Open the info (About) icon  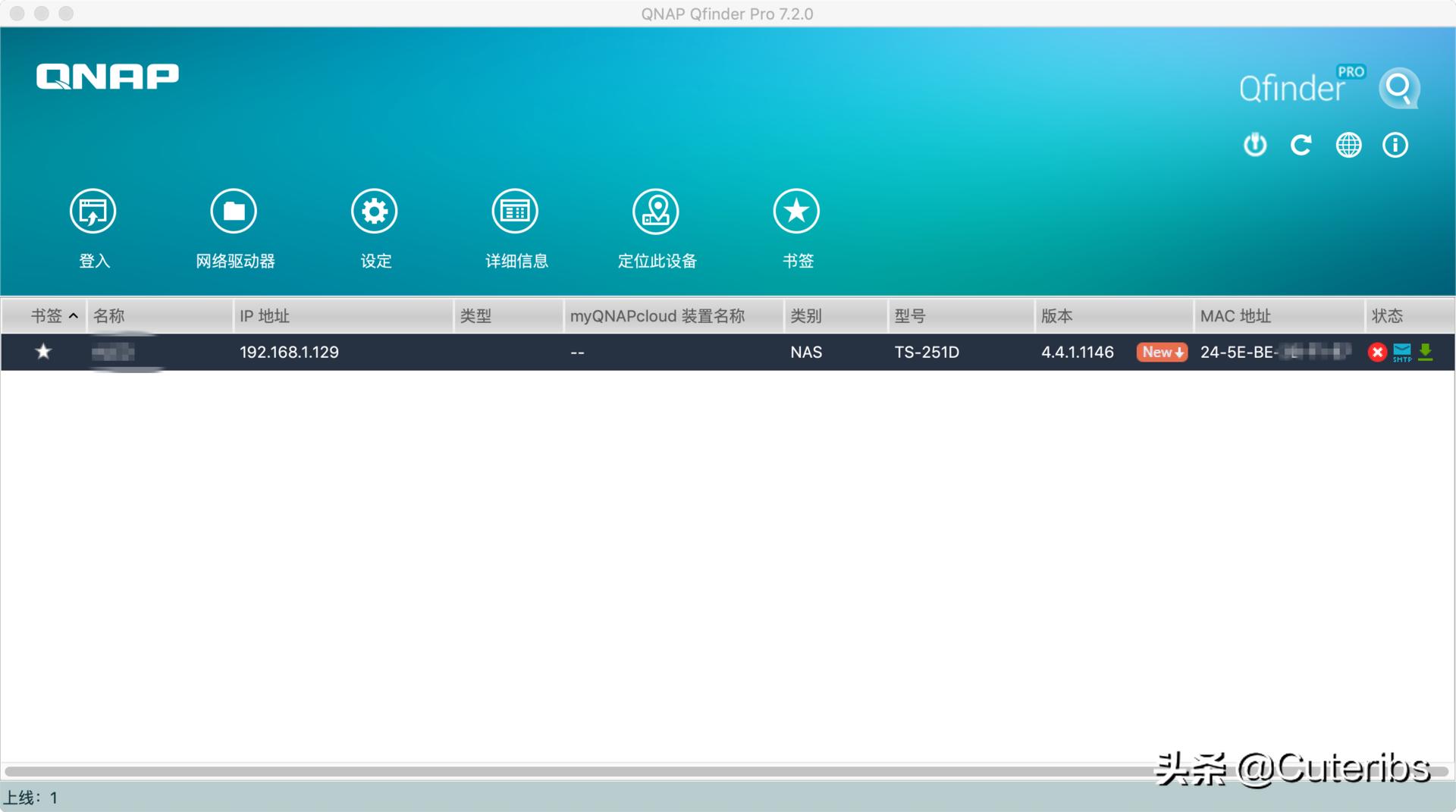click(x=1395, y=145)
